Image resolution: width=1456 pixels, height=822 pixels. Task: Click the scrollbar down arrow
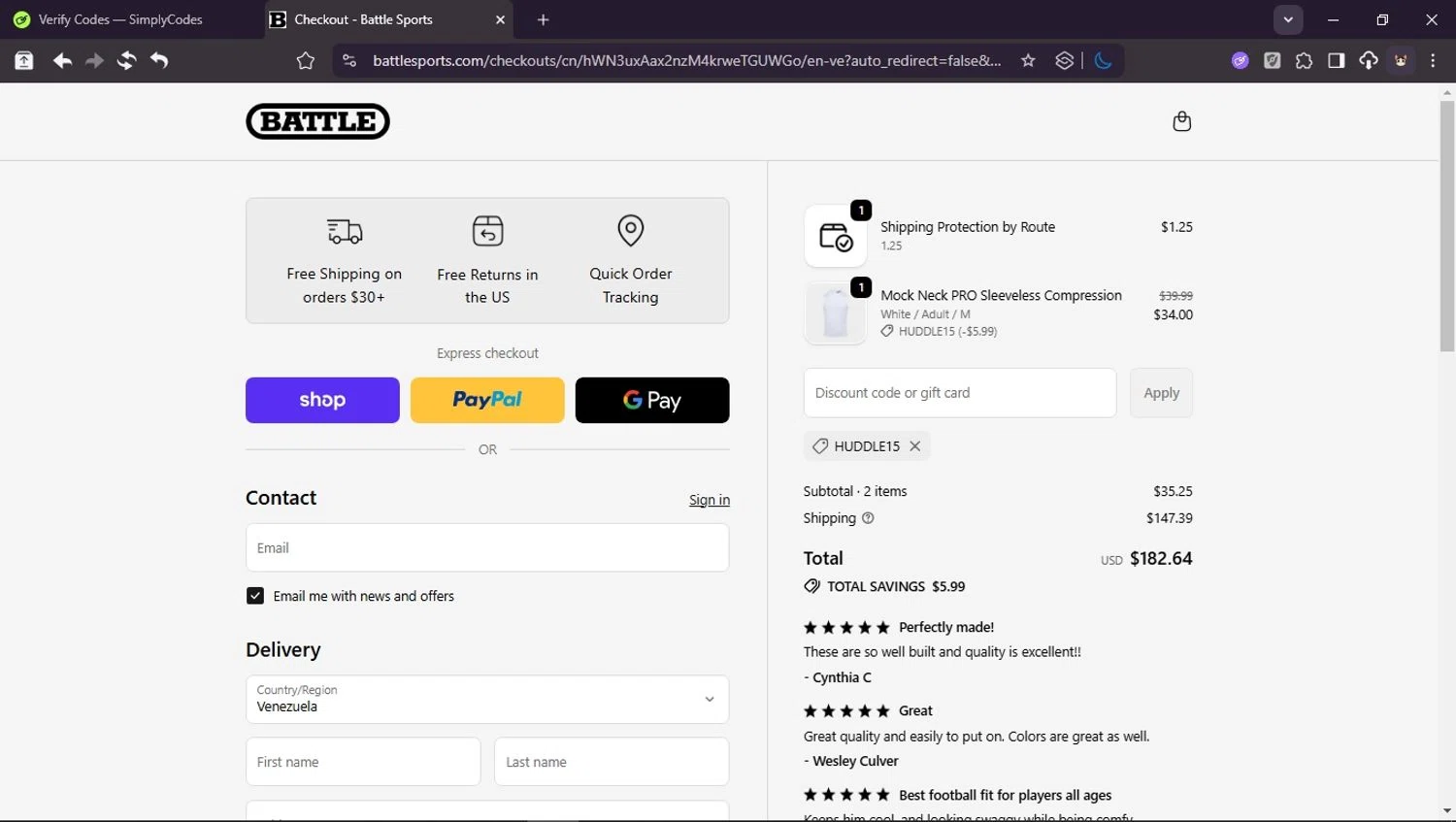coord(1447,811)
